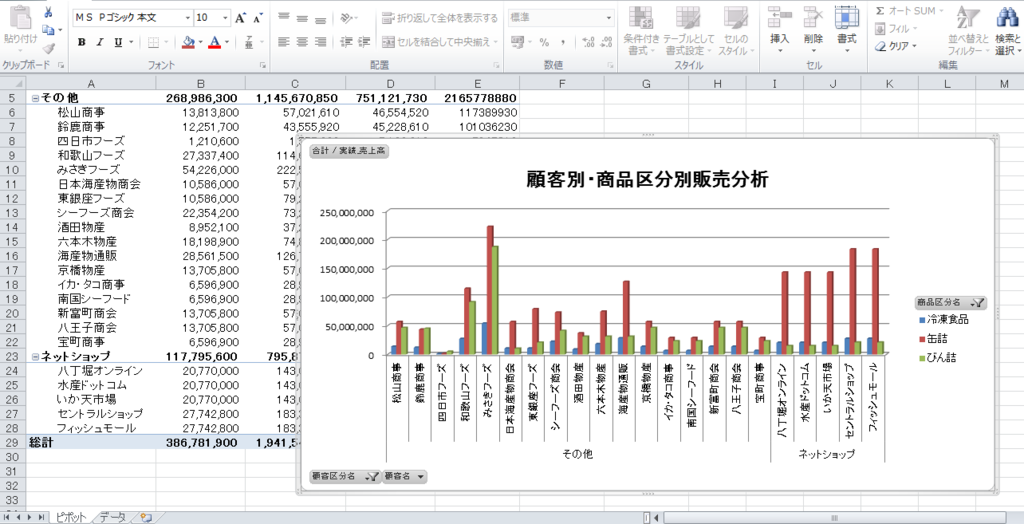Click the insert new worksheet tab icon
This screenshot has width=1024, height=524.
click(x=146, y=517)
